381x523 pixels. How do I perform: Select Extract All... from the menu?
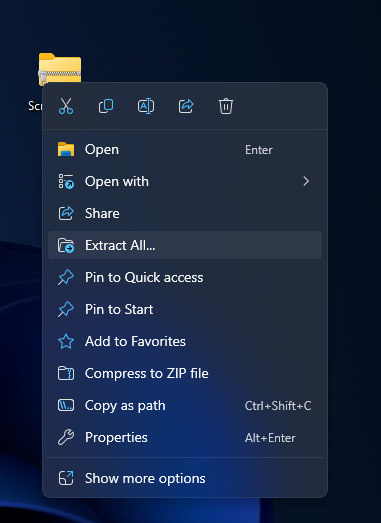click(185, 245)
